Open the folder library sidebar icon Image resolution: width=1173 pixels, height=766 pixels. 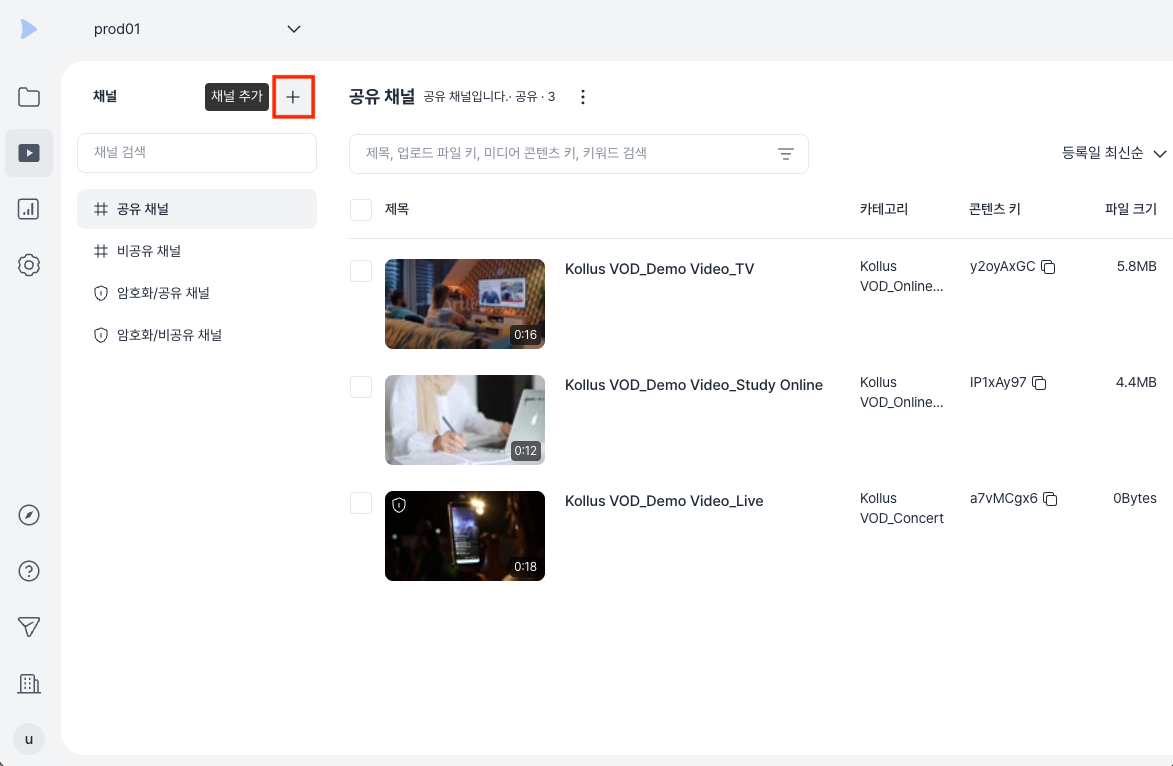(x=28, y=97)
